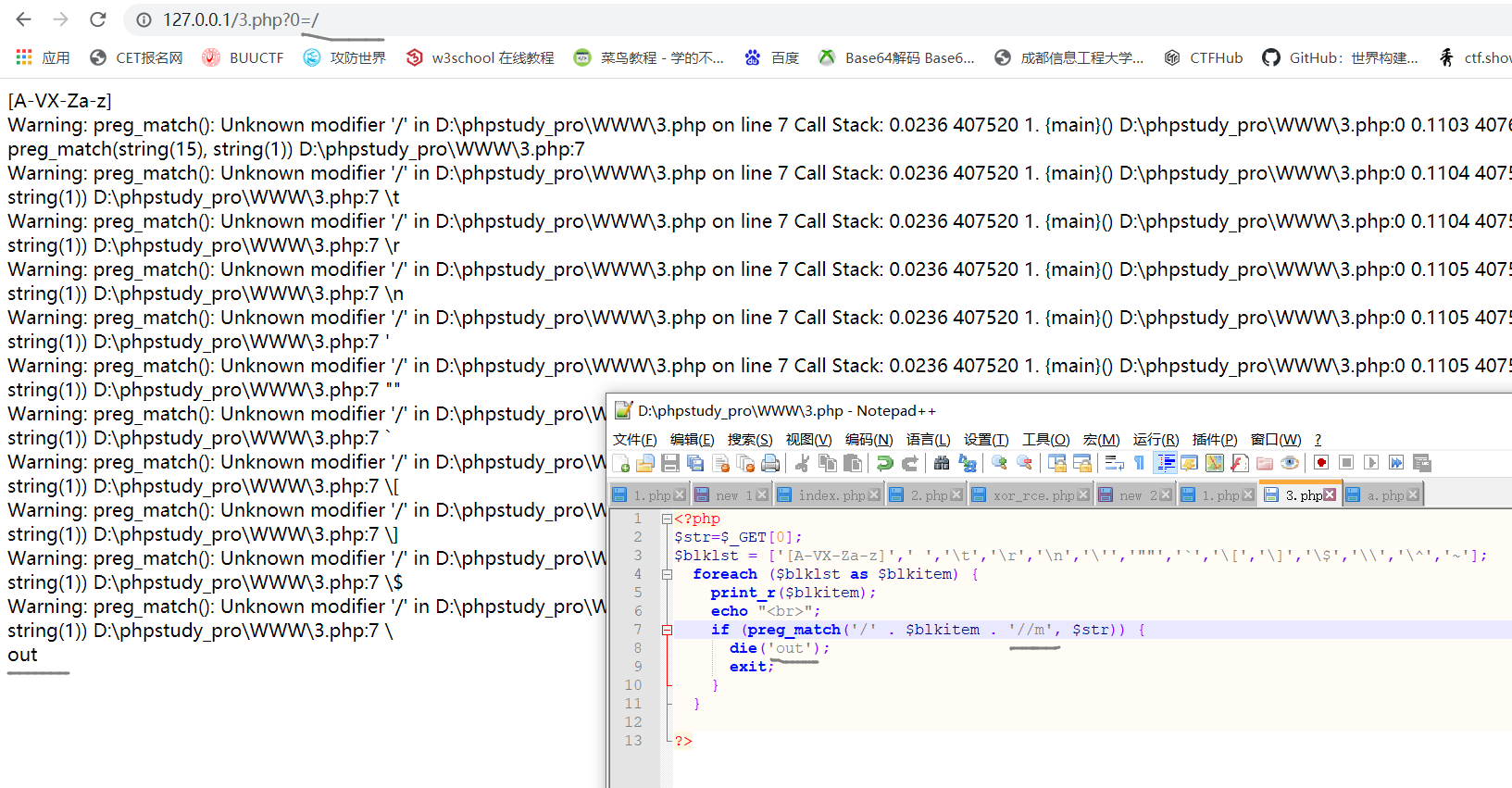The image size is (1512, 788).
Task: Open the 应用 apps bookmark shortcut
Action: tap(43, 57)
